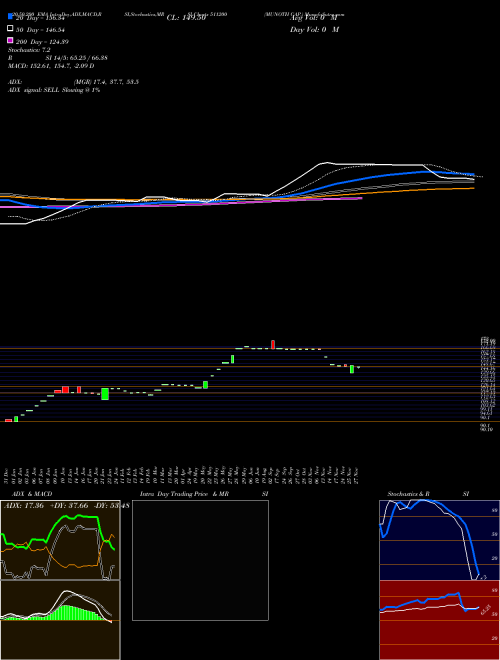Click the MACD values line '152.61, 154.7'

click(x=51, y=66)
